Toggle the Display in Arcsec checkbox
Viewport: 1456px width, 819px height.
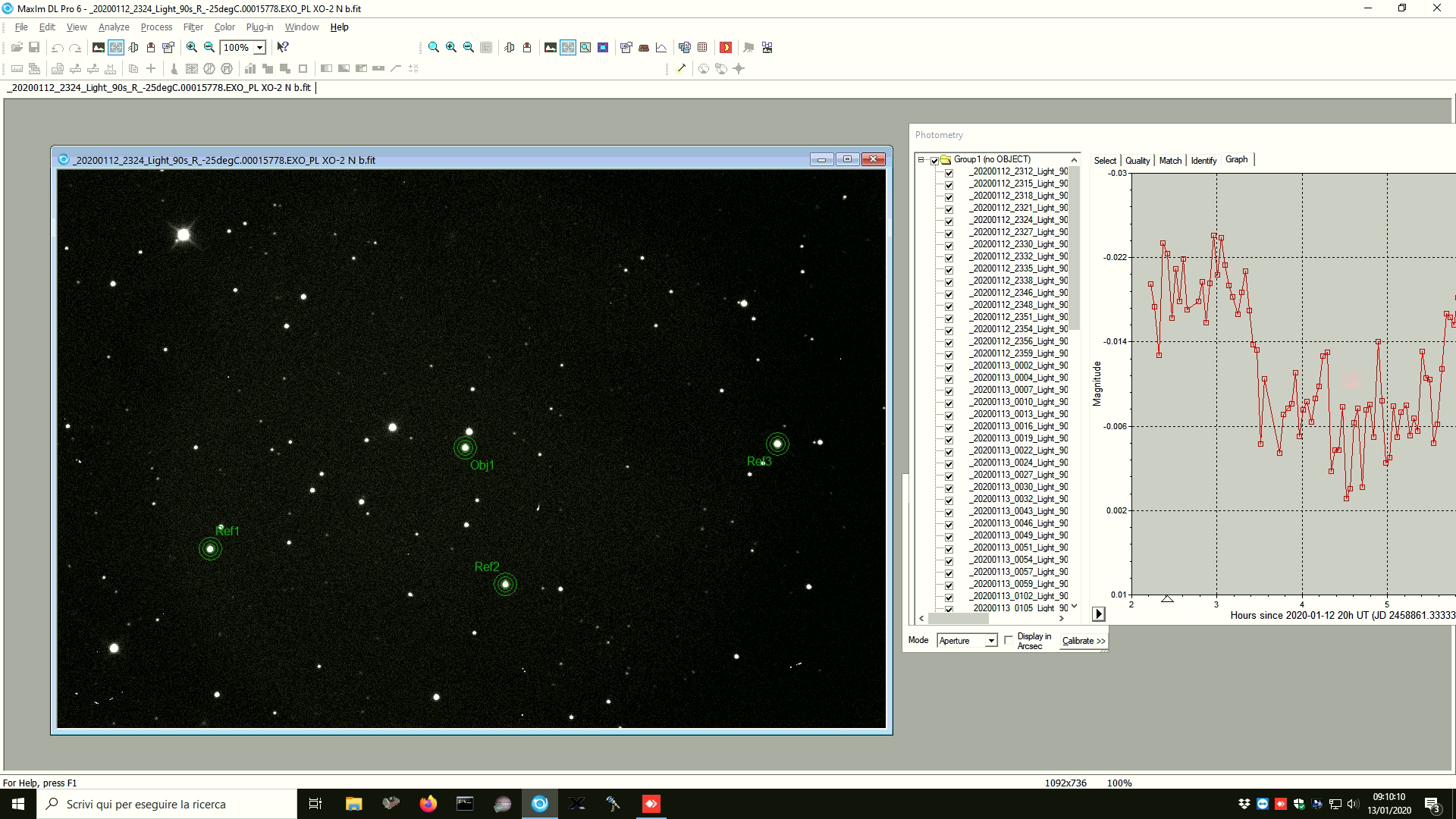[x=1008, y=640]
